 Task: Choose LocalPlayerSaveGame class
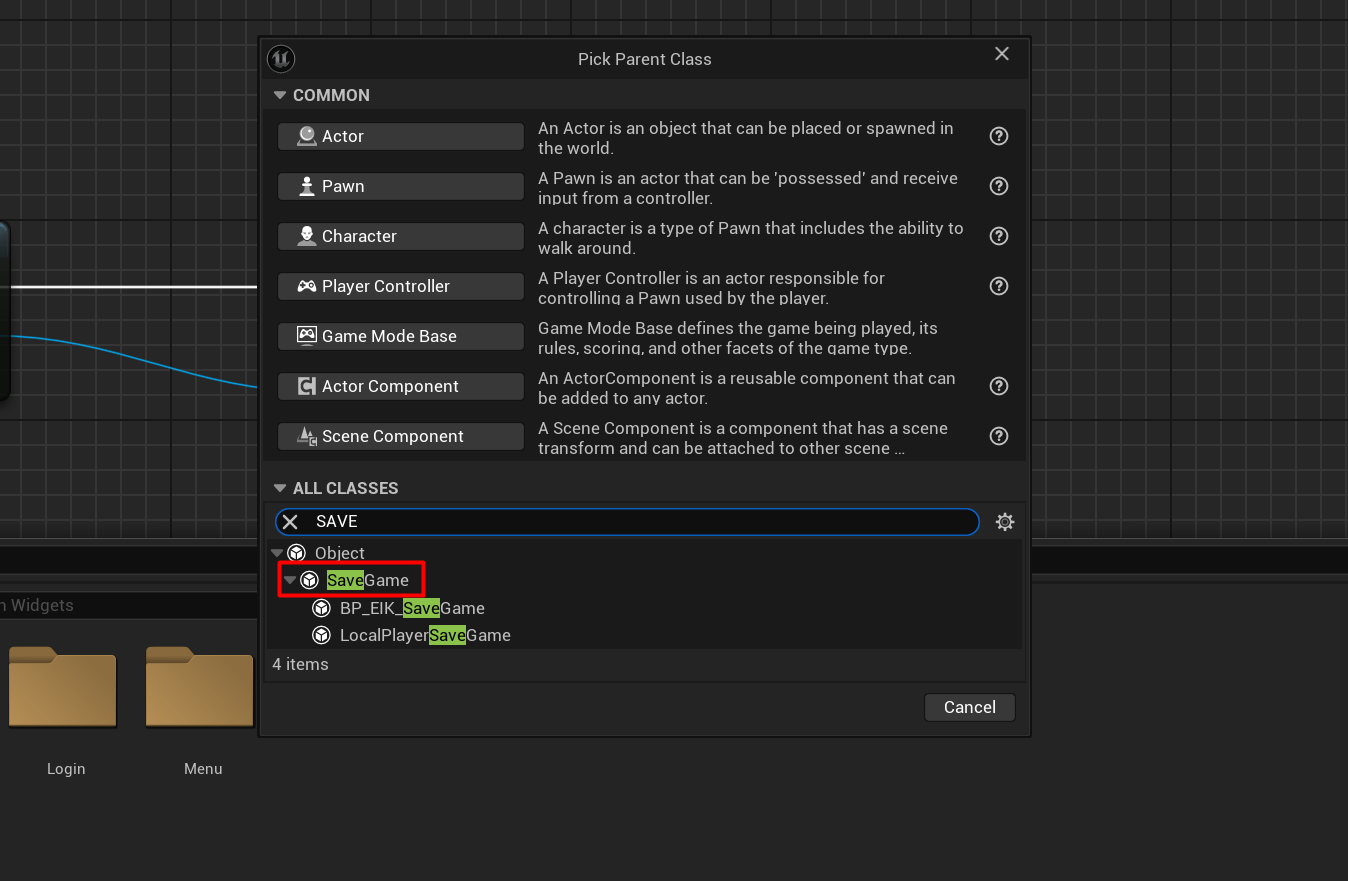(x=425, y=635)
